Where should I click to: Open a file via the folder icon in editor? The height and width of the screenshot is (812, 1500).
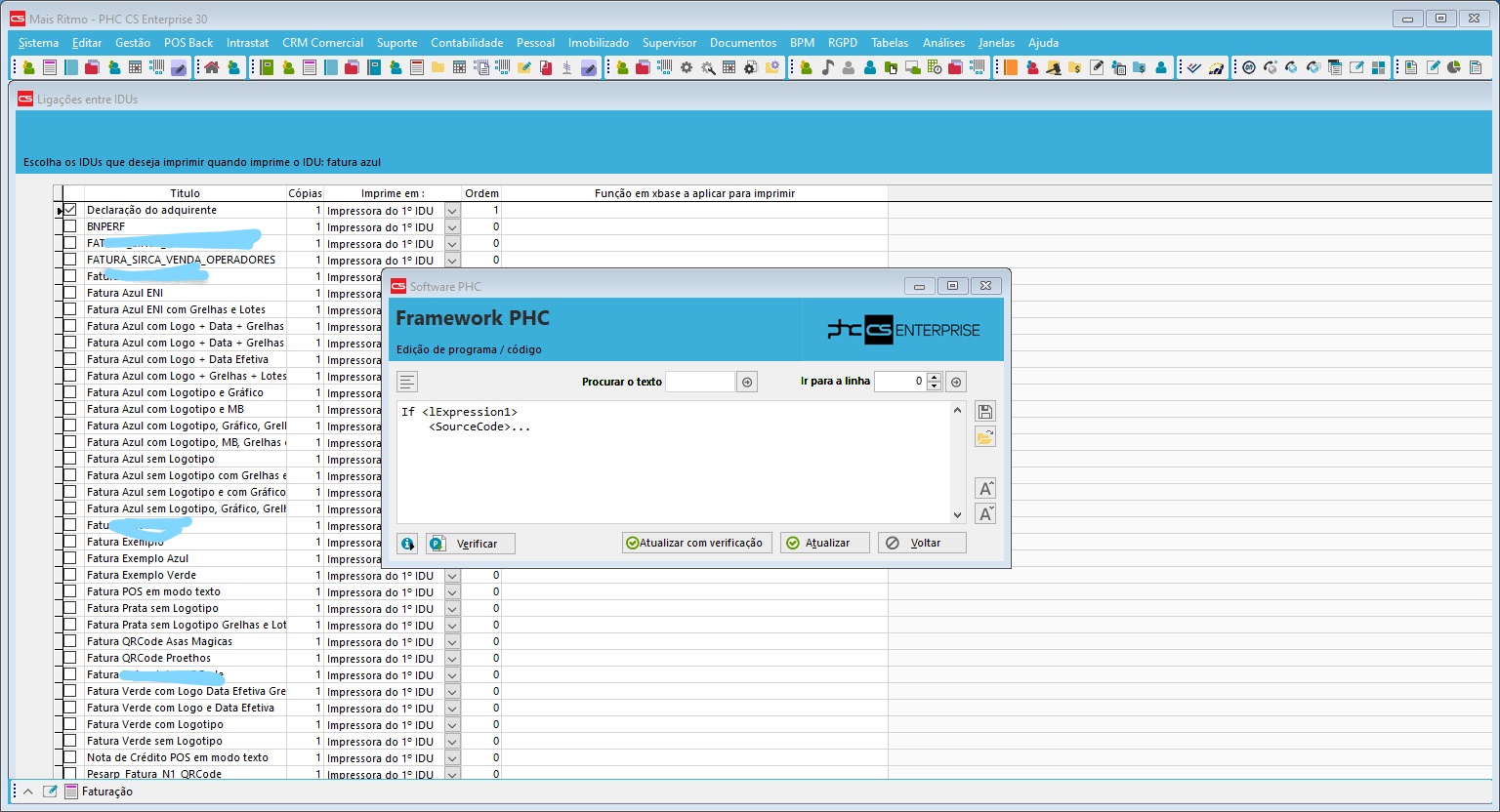point(984,436)
